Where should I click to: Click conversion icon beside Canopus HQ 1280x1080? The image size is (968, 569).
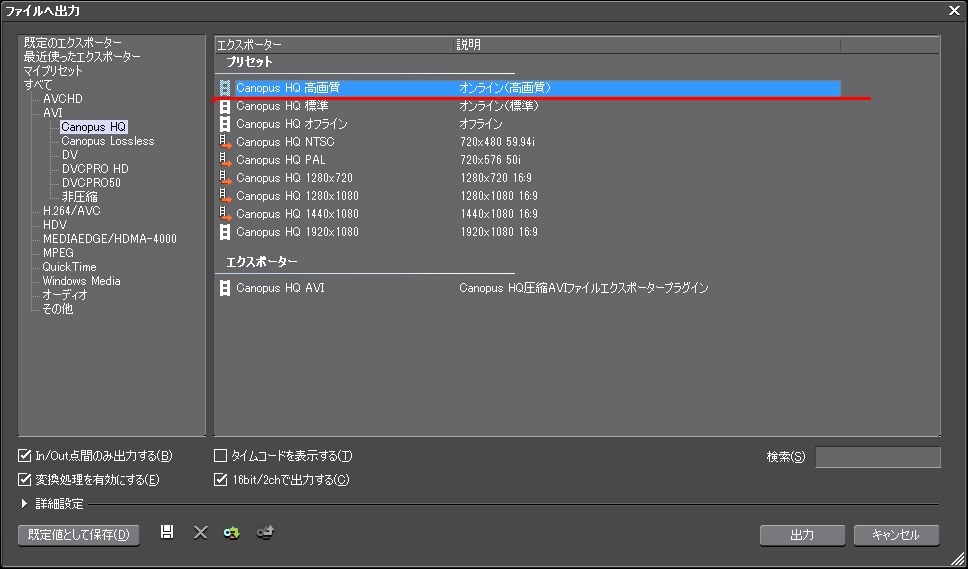225,196
